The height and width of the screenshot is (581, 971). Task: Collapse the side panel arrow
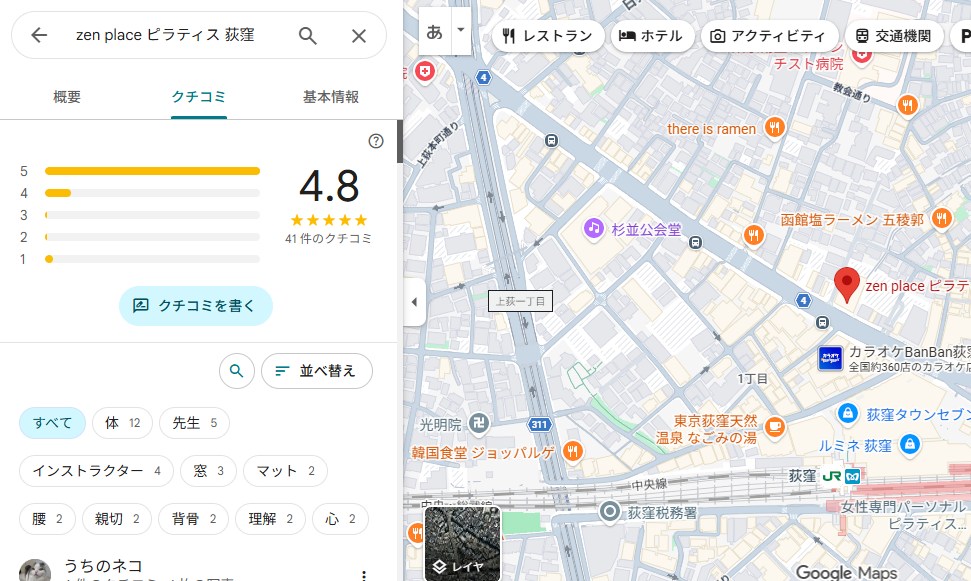point(414,302)
